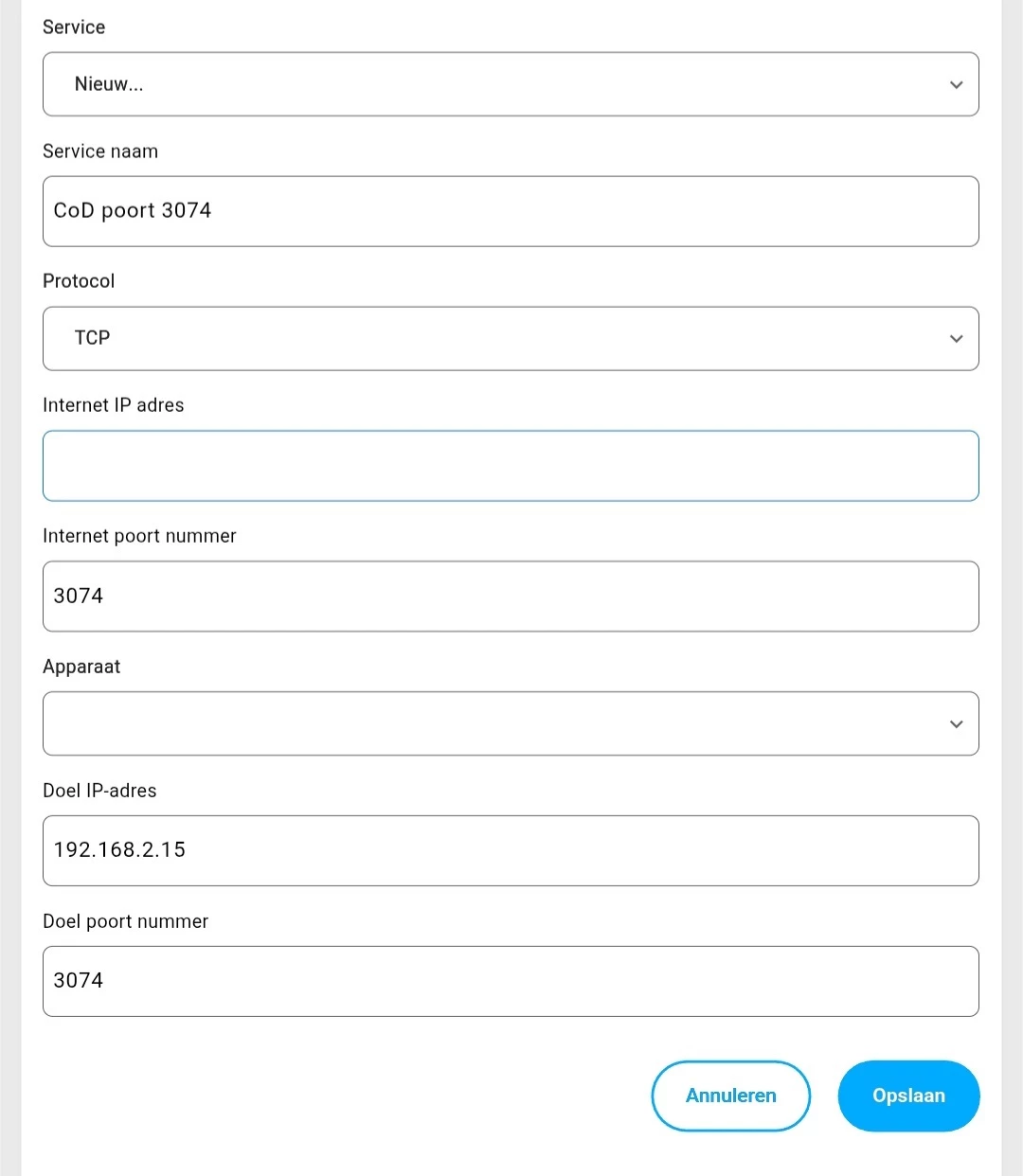Click the "Service naam" field label

point(100,151)
